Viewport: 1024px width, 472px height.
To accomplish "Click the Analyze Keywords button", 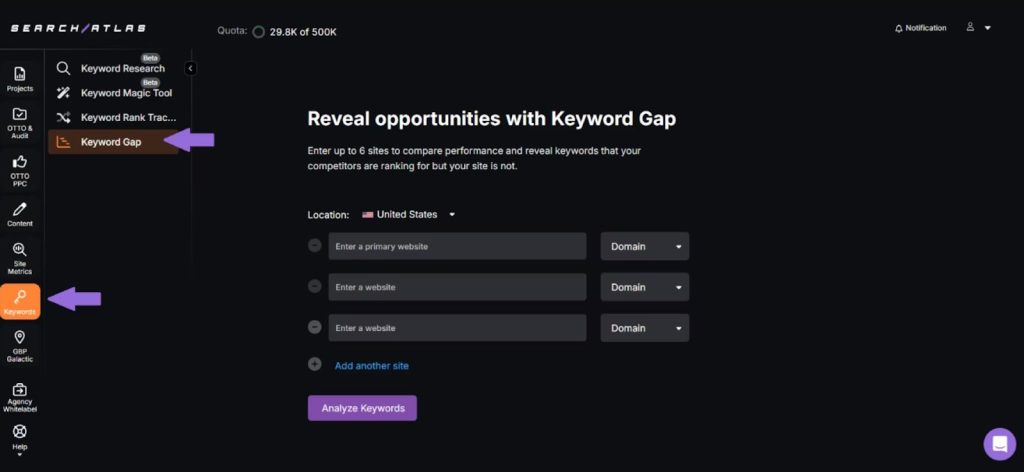I will [x=362, y=408].
